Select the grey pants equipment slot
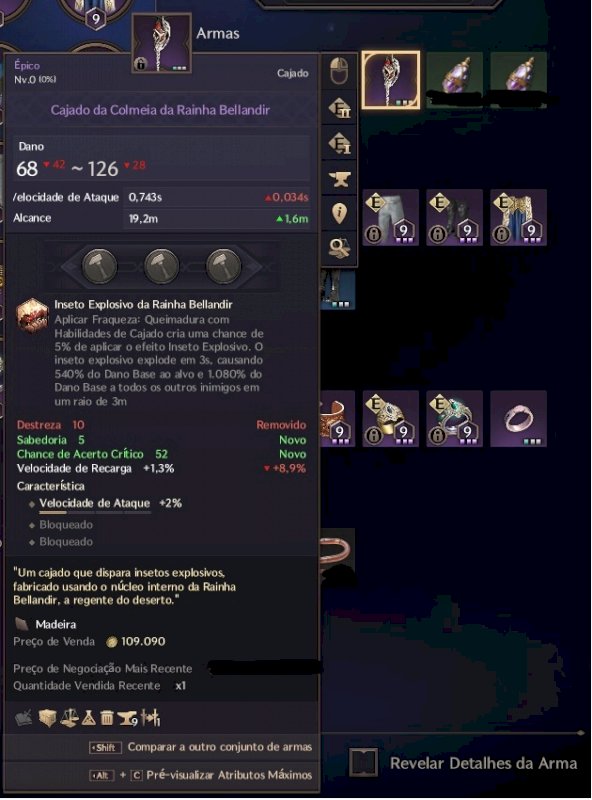The width and height of the screenshot is (592, 800). point(391,217)
